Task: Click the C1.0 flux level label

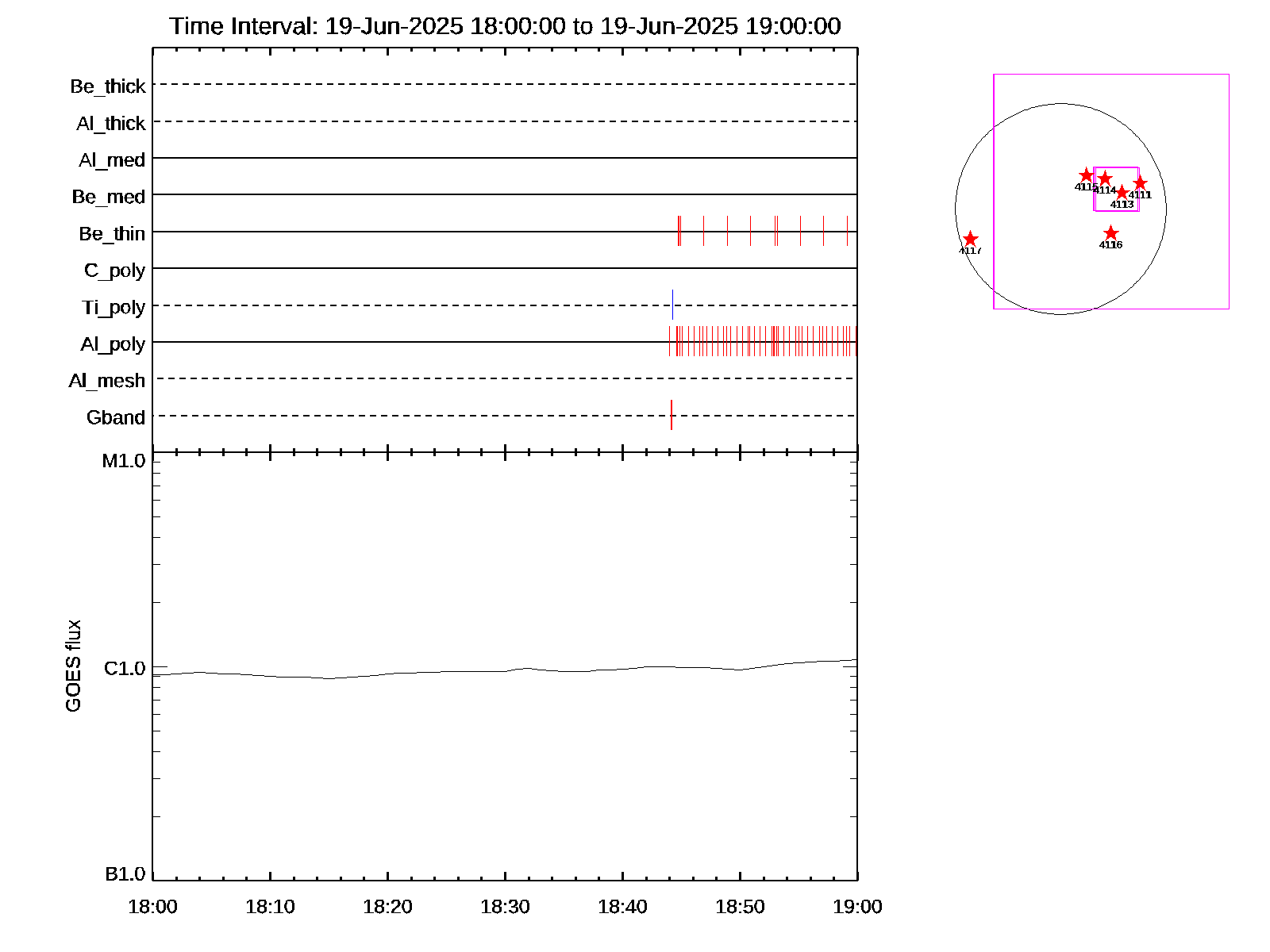Action: 125,669
